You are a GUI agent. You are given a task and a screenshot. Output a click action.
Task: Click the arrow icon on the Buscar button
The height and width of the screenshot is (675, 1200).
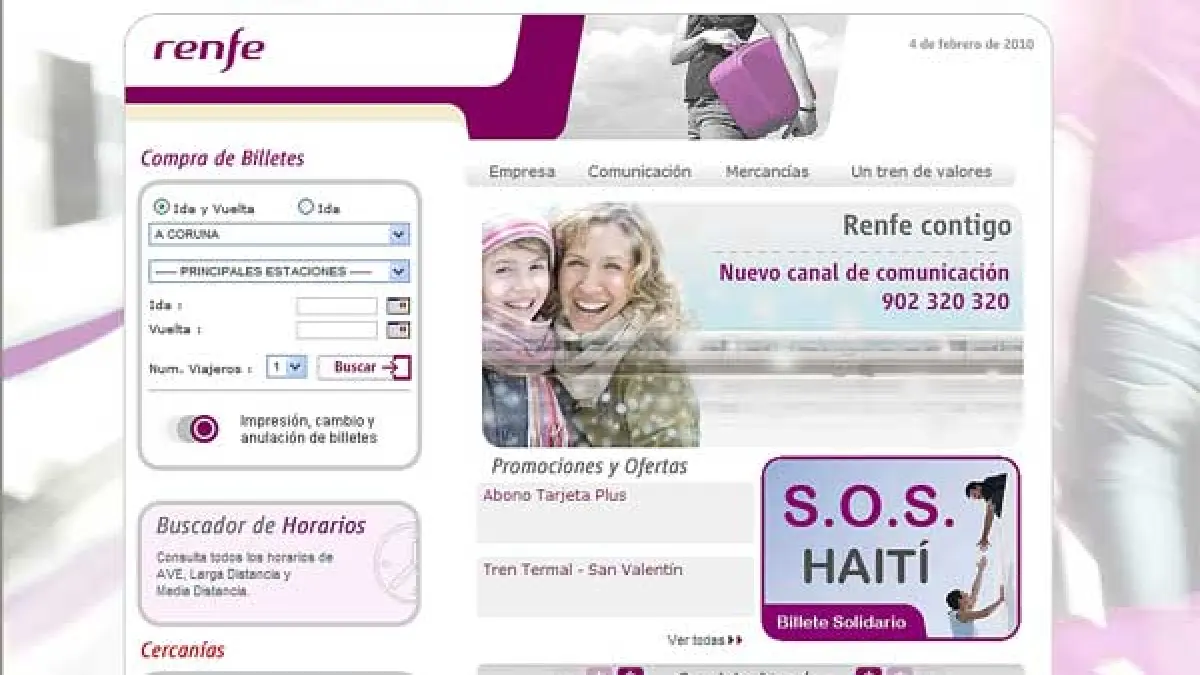point(397,368)
